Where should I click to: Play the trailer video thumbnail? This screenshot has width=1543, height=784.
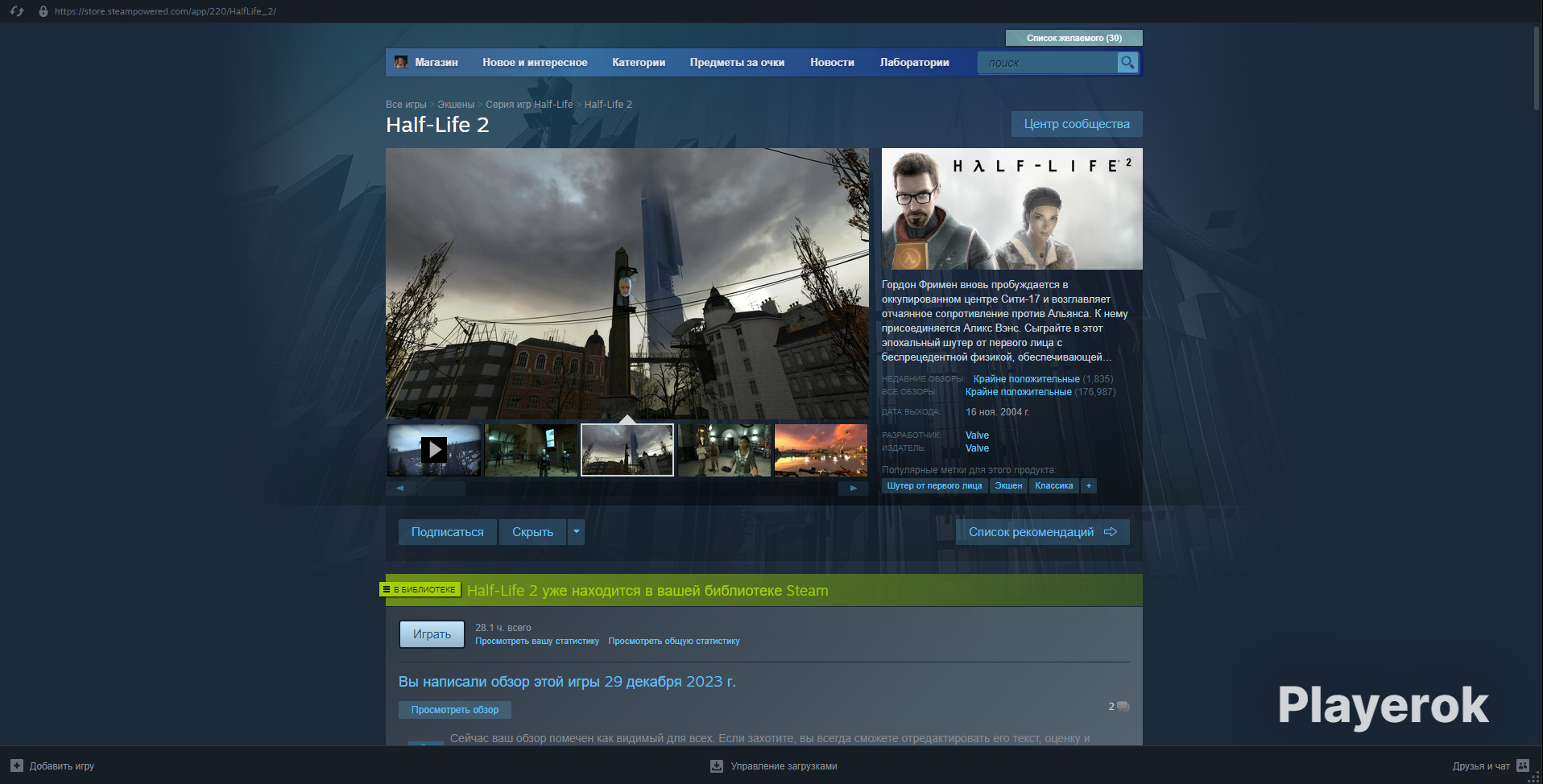tap(434, 450)
